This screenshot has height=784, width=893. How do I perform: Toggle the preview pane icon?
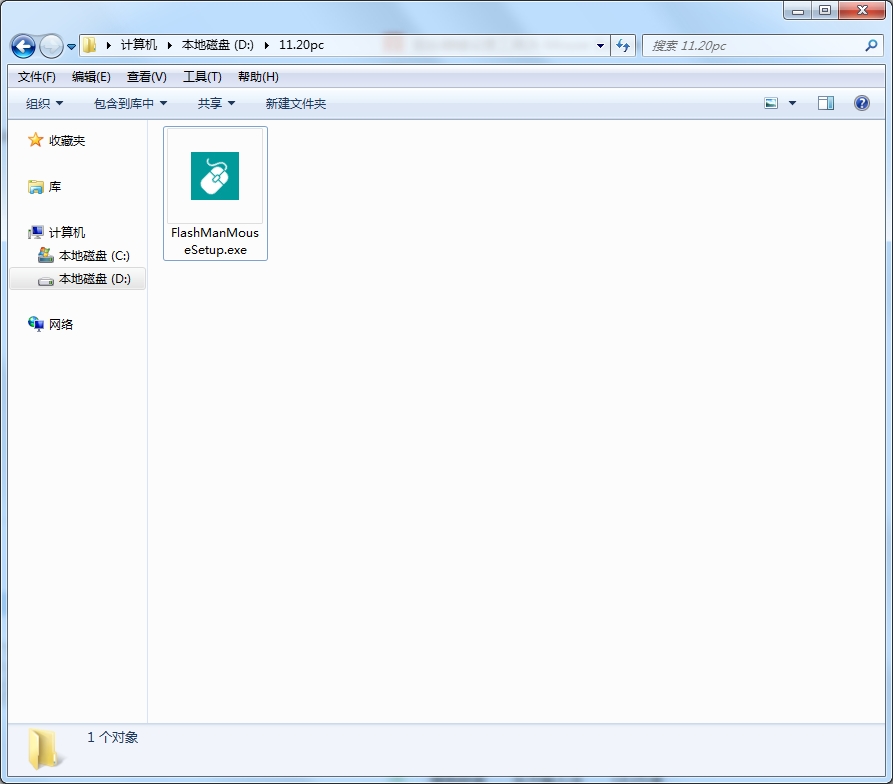click(x=826, y=103)
